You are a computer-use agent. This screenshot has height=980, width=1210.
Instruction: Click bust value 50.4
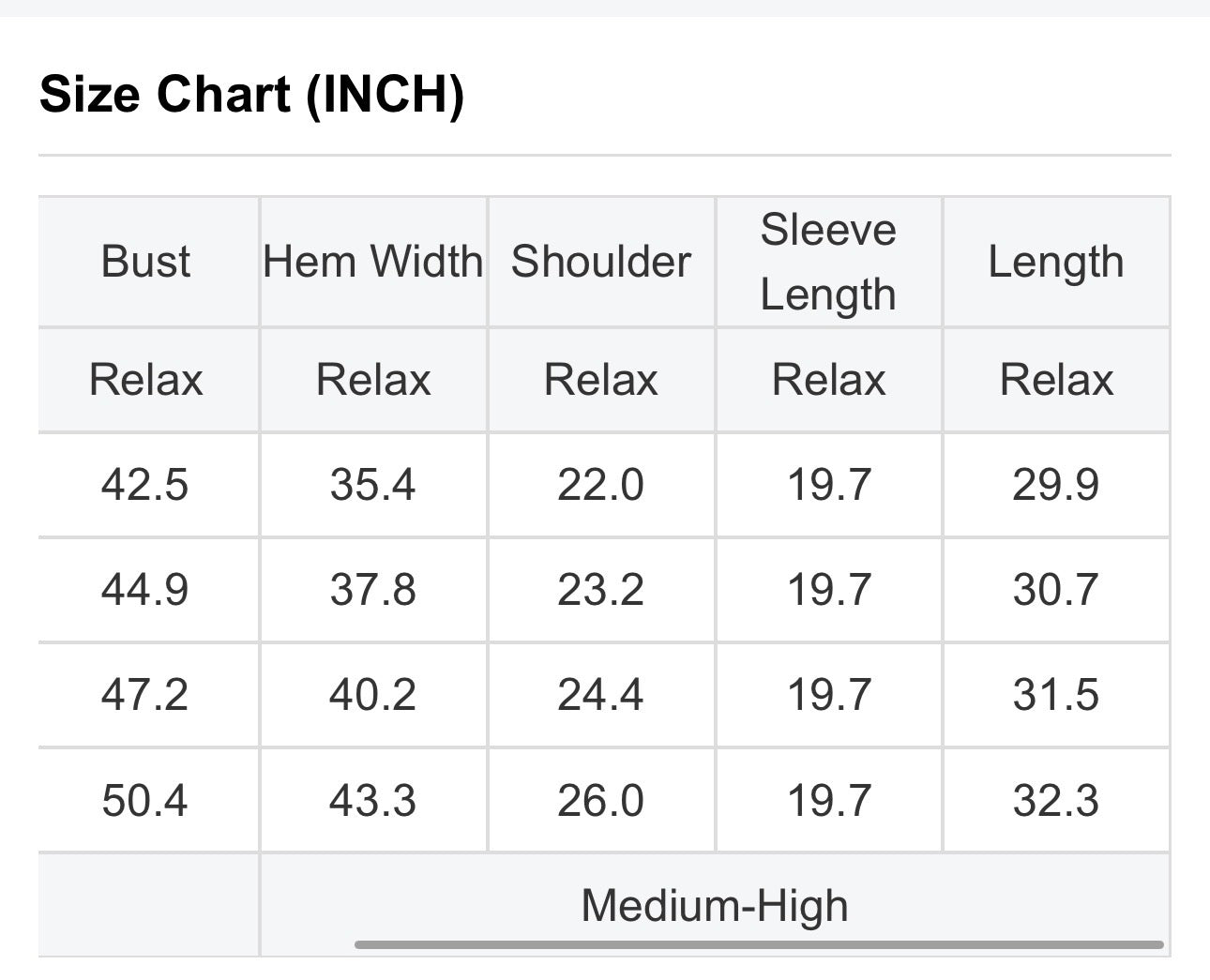click(145, 801)
